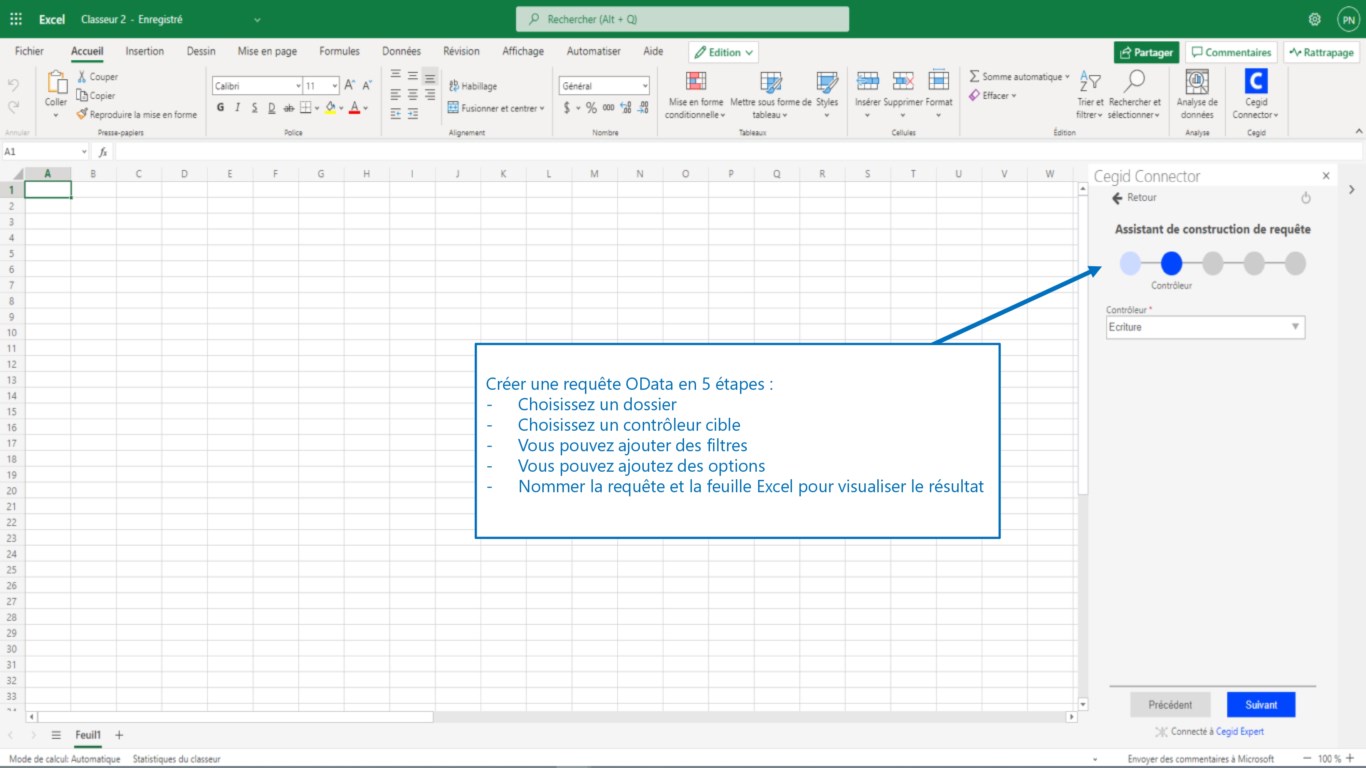
Task: Open Cegid Connector ribbon button
Action: point(1256,95)
